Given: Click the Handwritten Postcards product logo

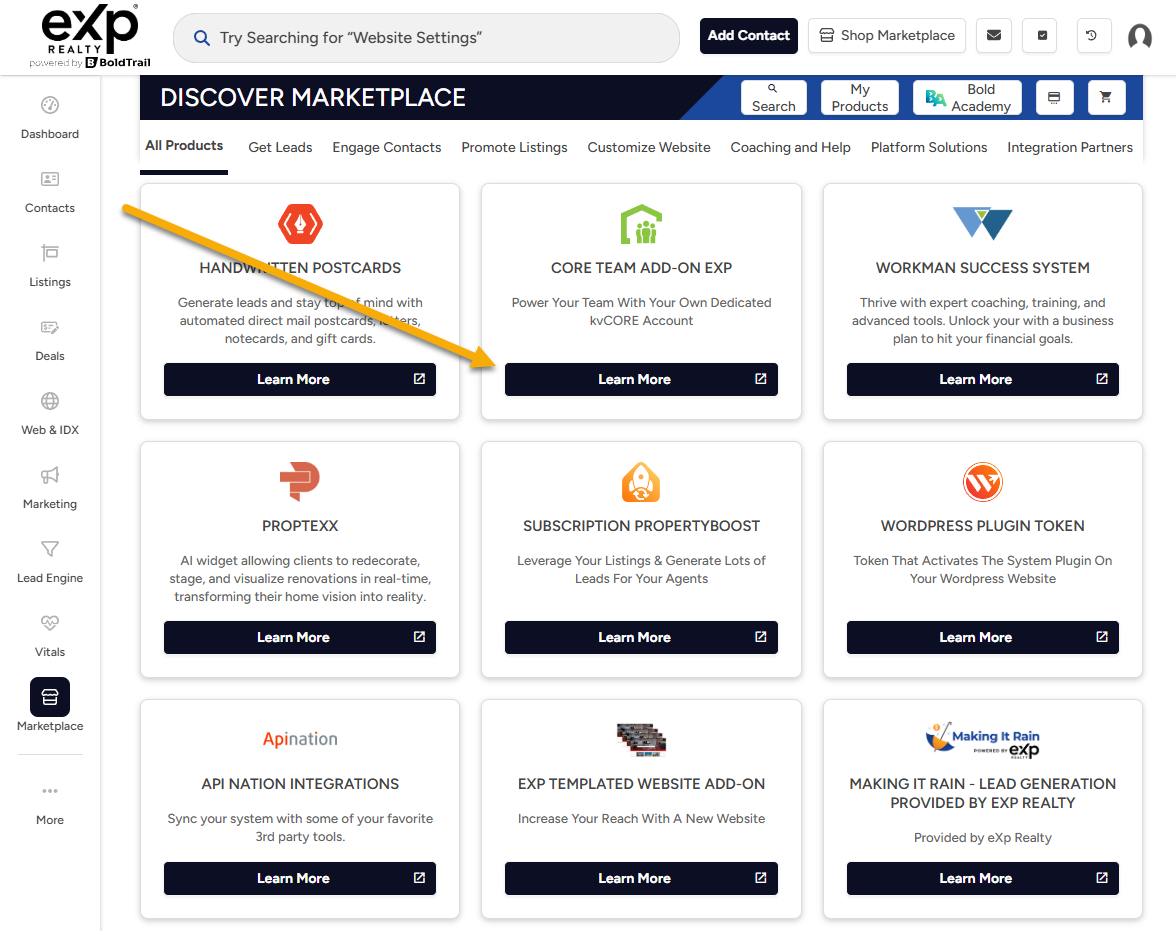Looking at the screenshot, I should tap(300, 224).
